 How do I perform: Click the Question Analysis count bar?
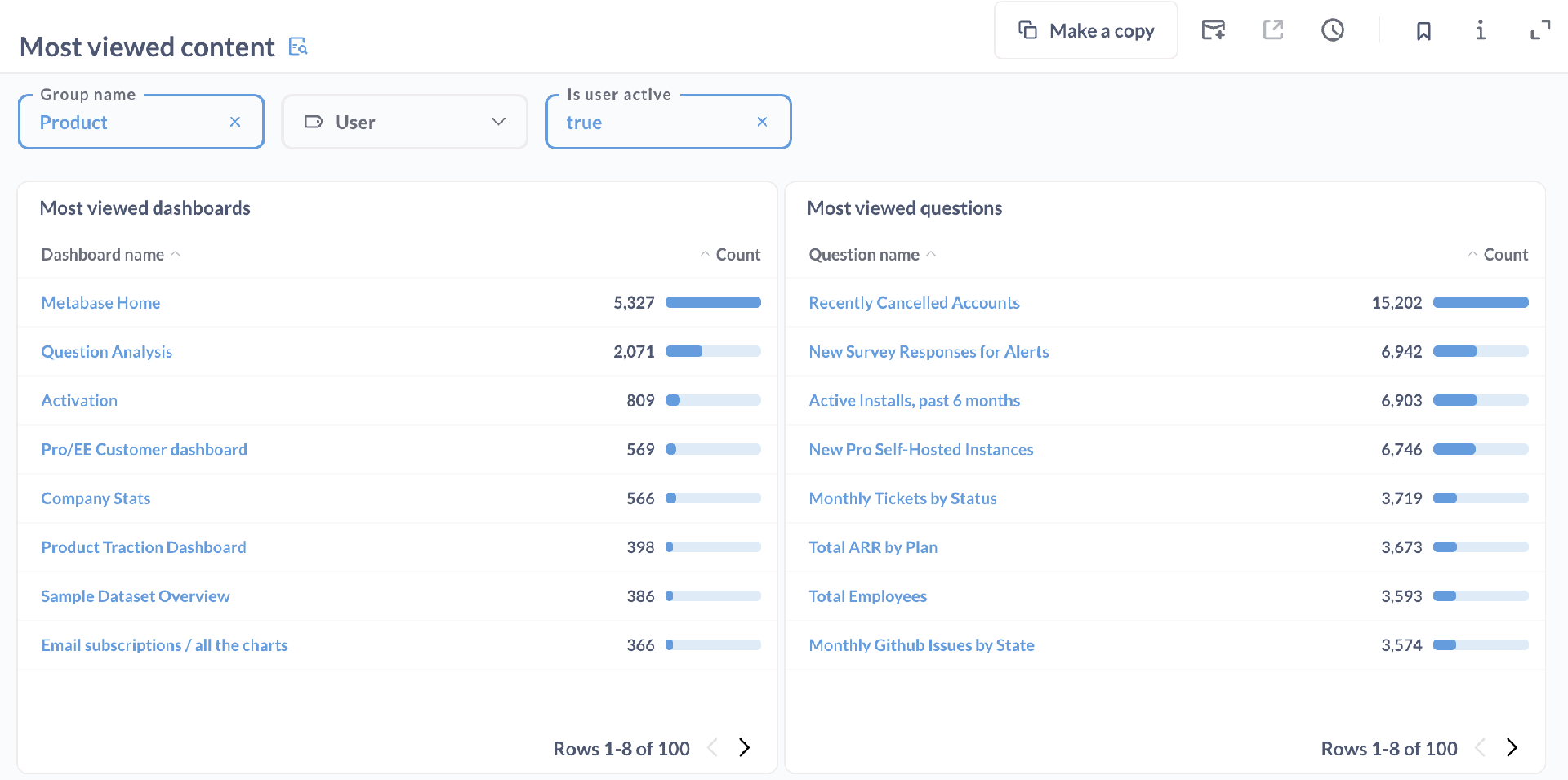coord(713,351)
